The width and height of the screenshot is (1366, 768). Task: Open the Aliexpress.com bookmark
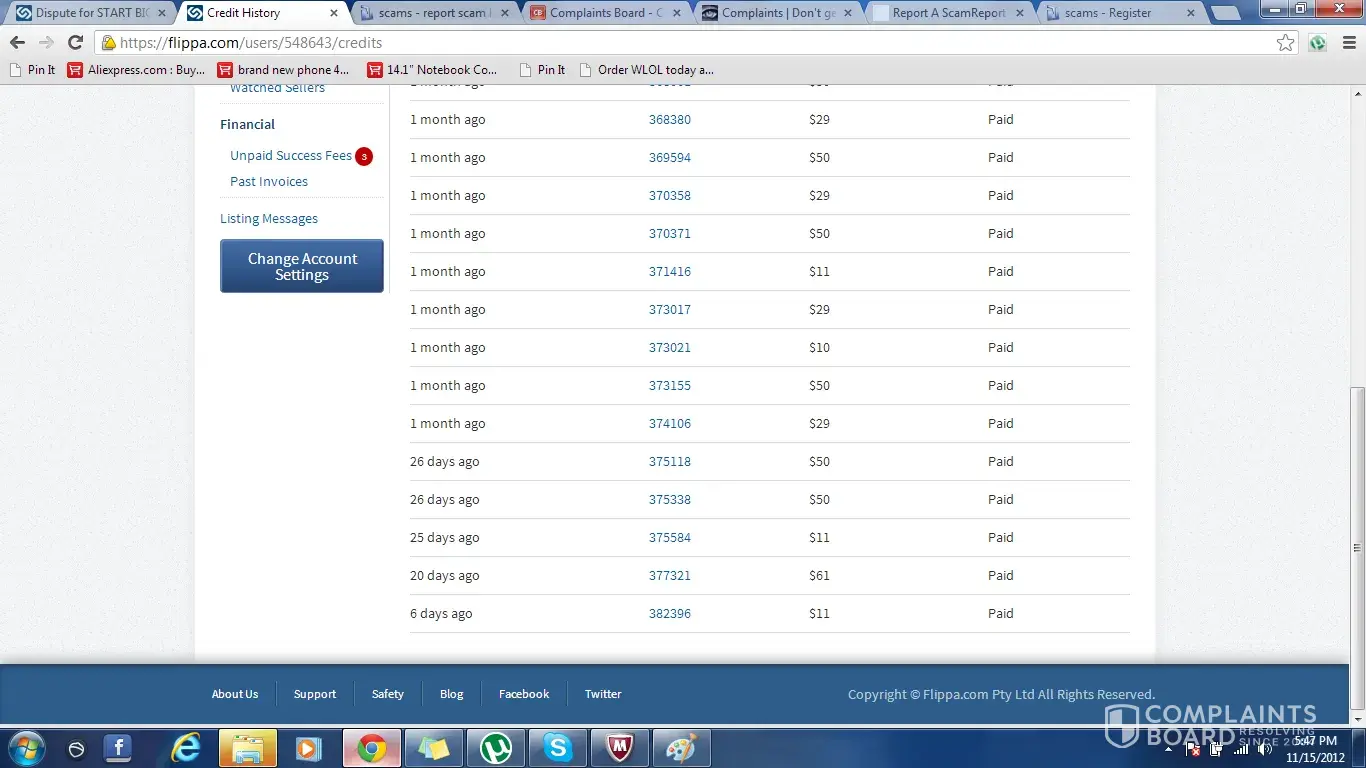pos(136,70)
